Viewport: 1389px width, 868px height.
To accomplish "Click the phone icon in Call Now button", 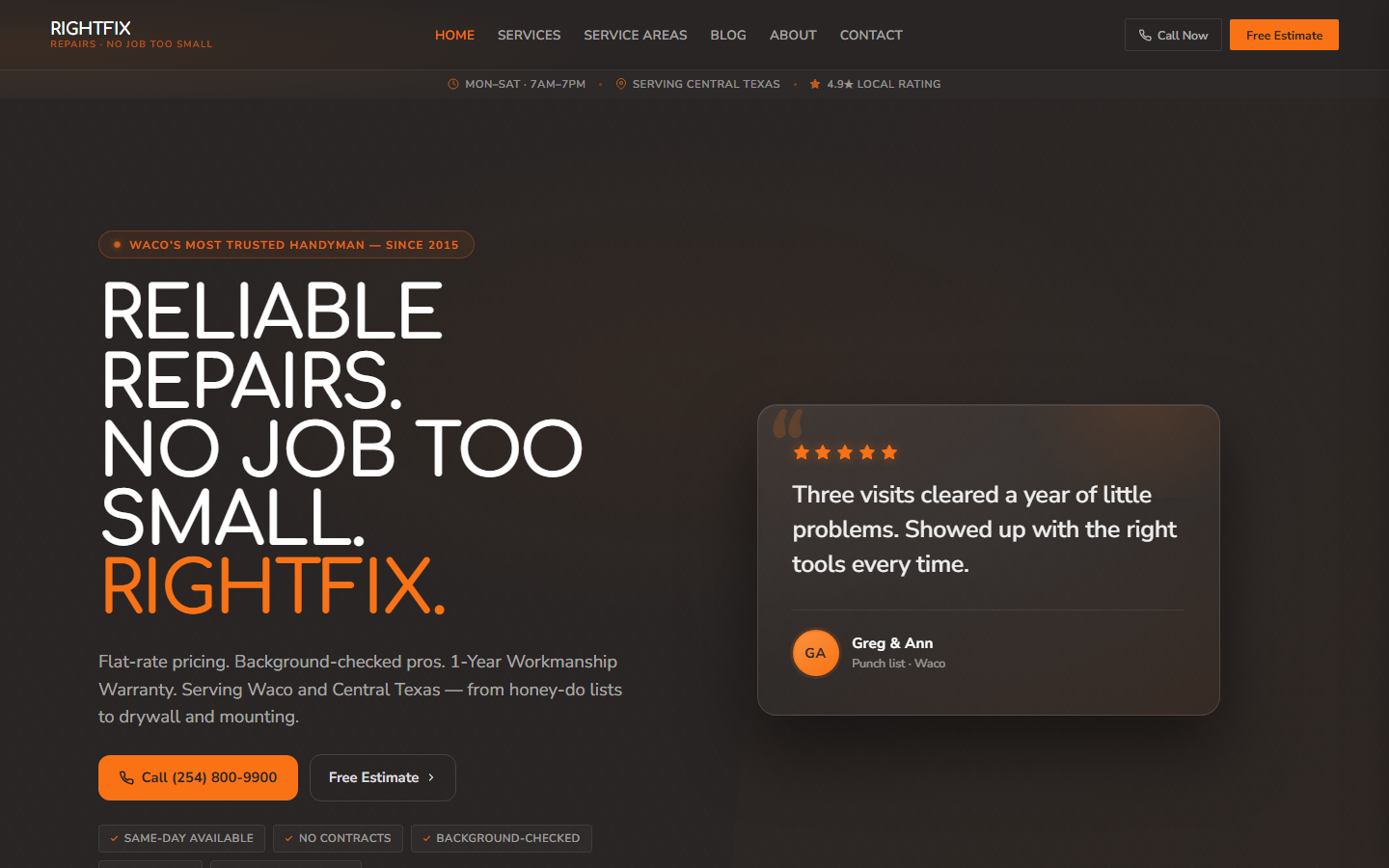I will pyautogui.click(x=1145, y=36).
